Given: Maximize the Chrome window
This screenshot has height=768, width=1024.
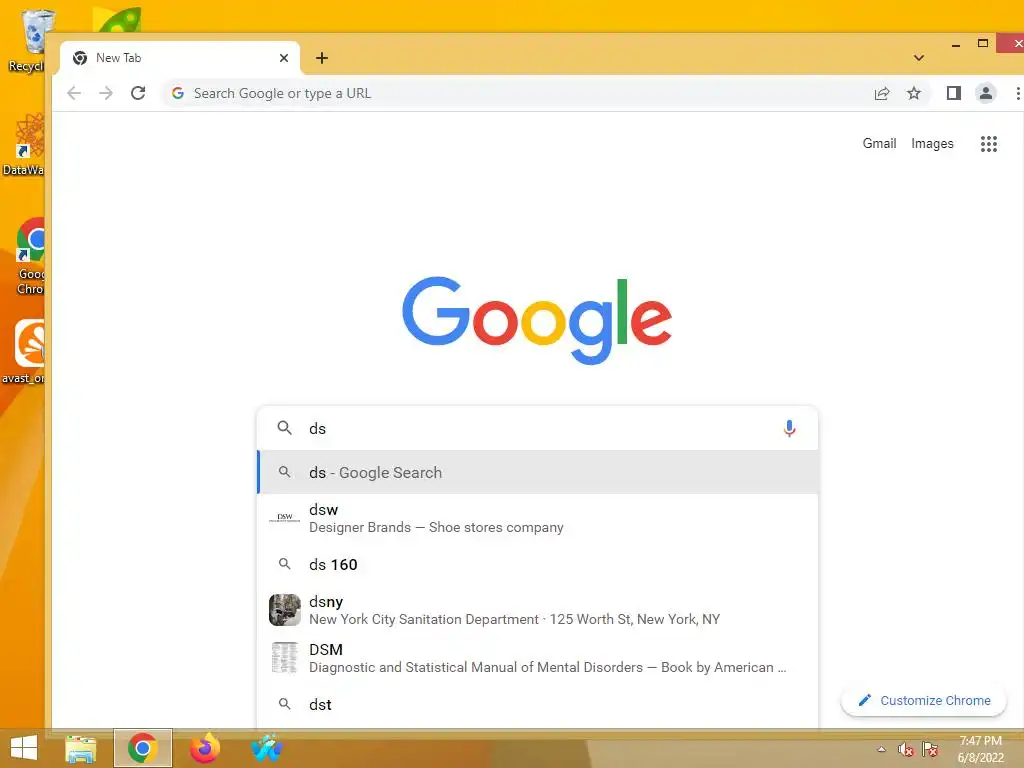Looking at the screenshot, I should (x=983, y=44).
